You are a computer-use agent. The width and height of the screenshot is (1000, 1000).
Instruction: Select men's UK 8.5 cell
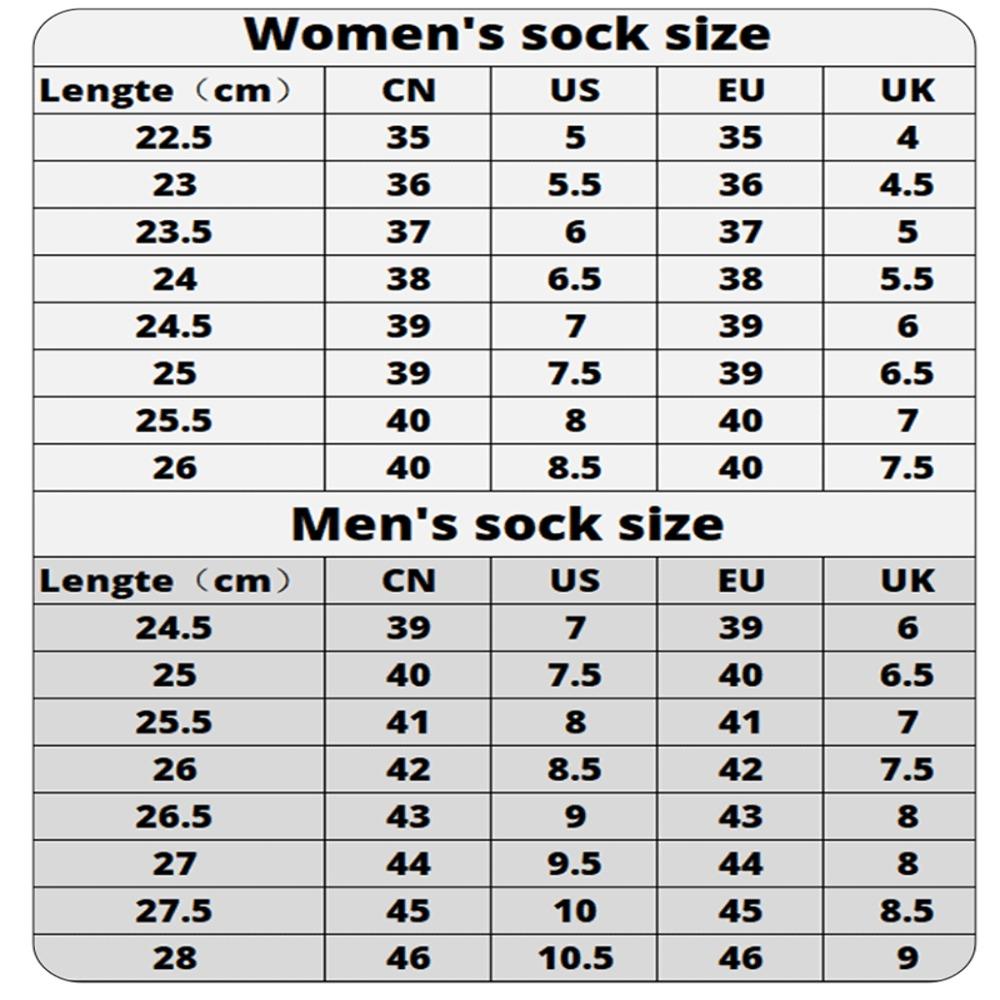[899, 911]
